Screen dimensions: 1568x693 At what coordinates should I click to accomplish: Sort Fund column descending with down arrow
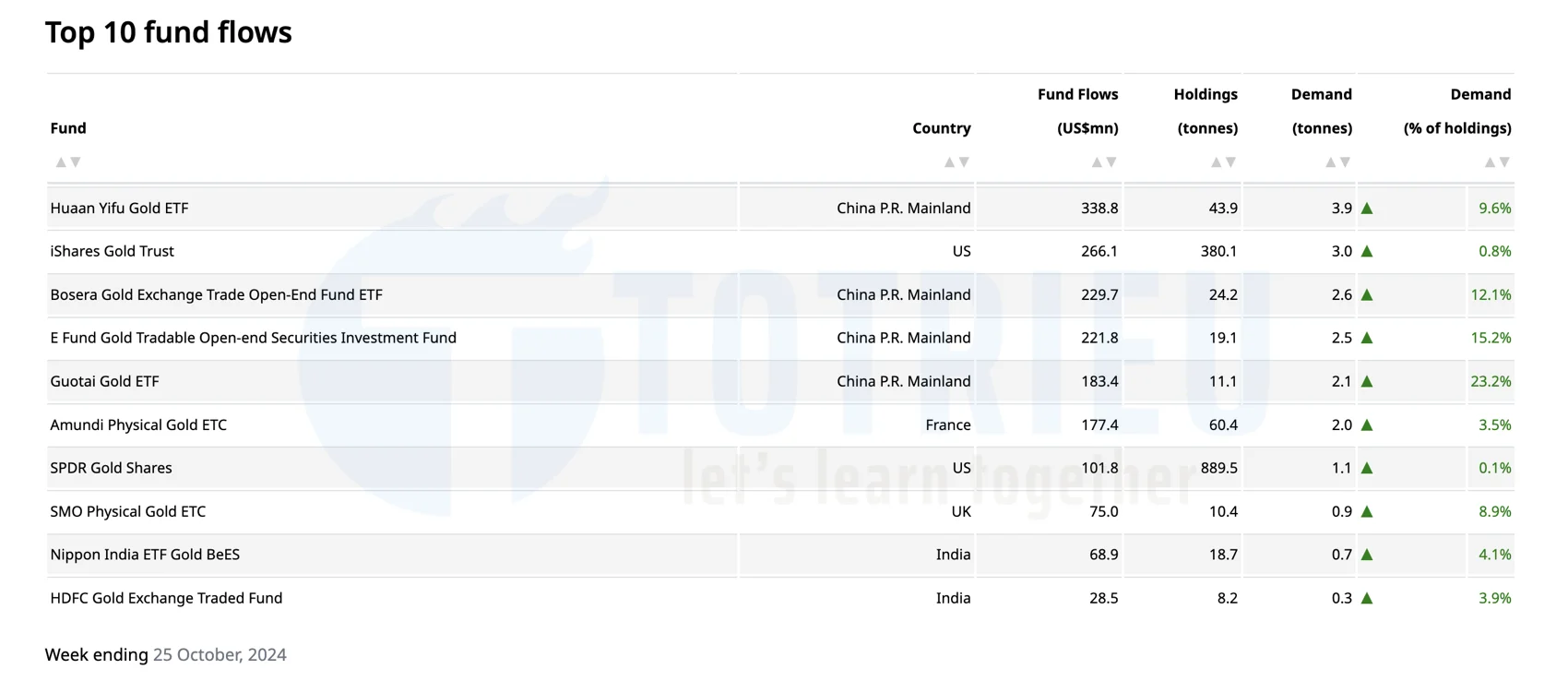tap(76, 162)
